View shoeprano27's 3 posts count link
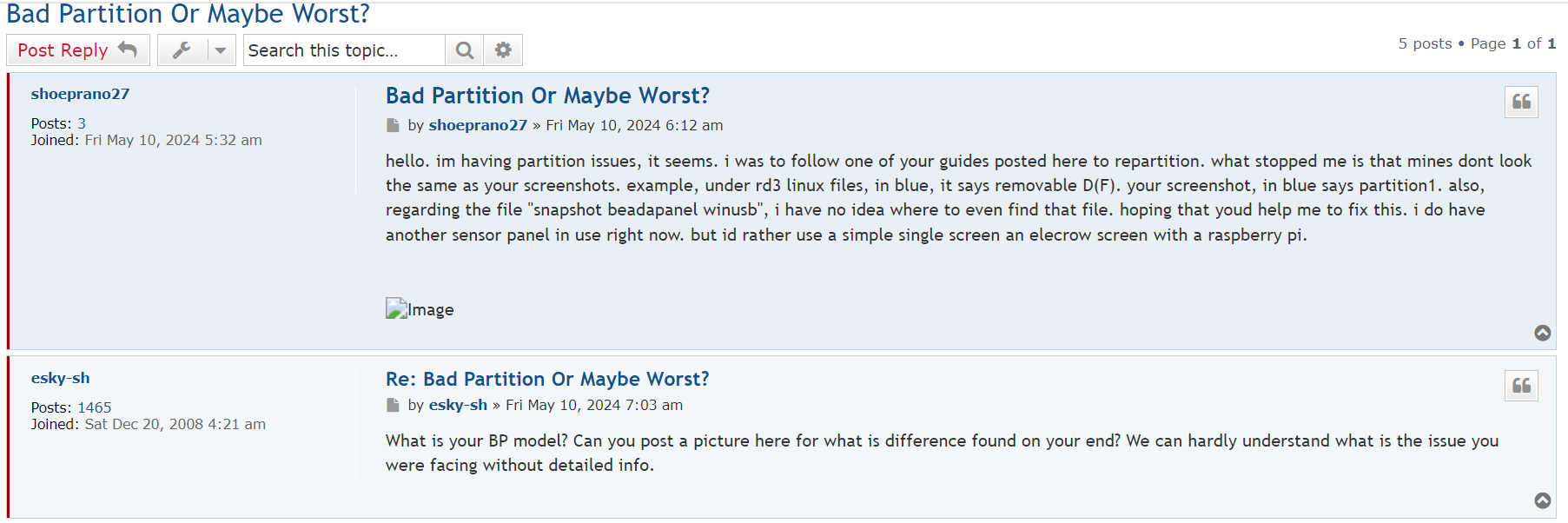The height and width of the screenshot is (523, 1568). 82,123
